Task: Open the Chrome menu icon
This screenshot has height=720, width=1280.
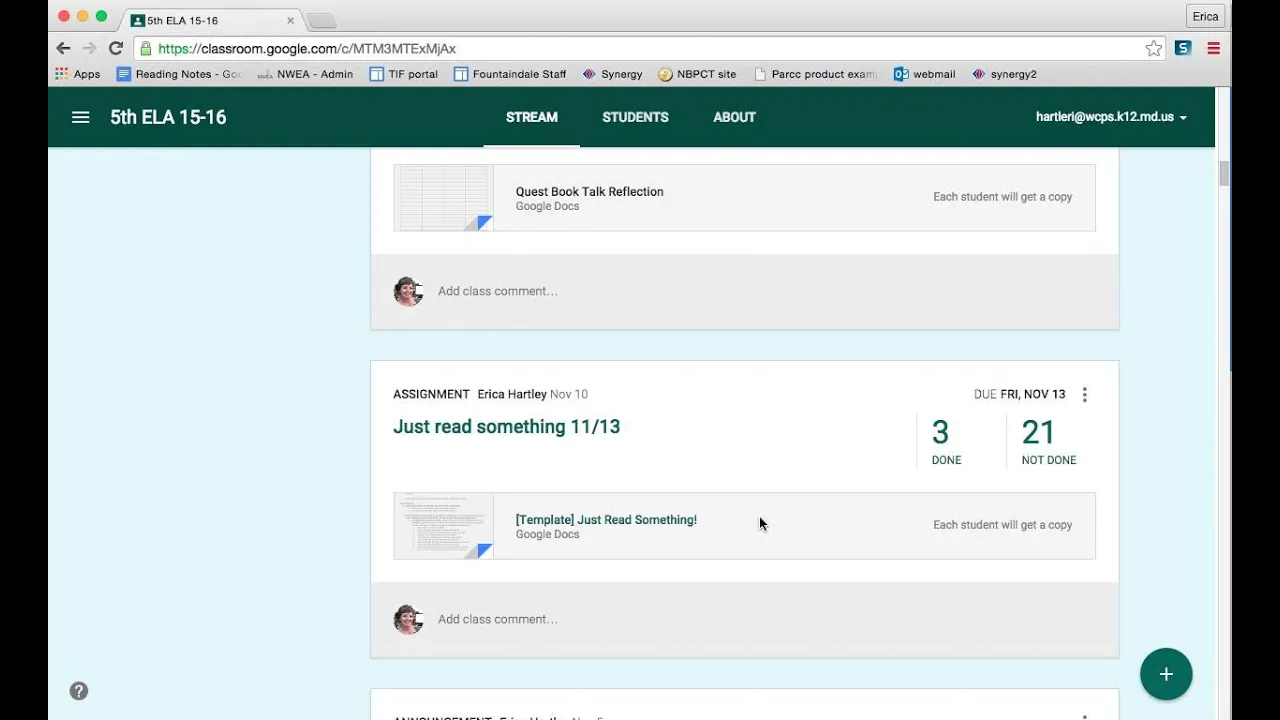Action: [1213, 48]
